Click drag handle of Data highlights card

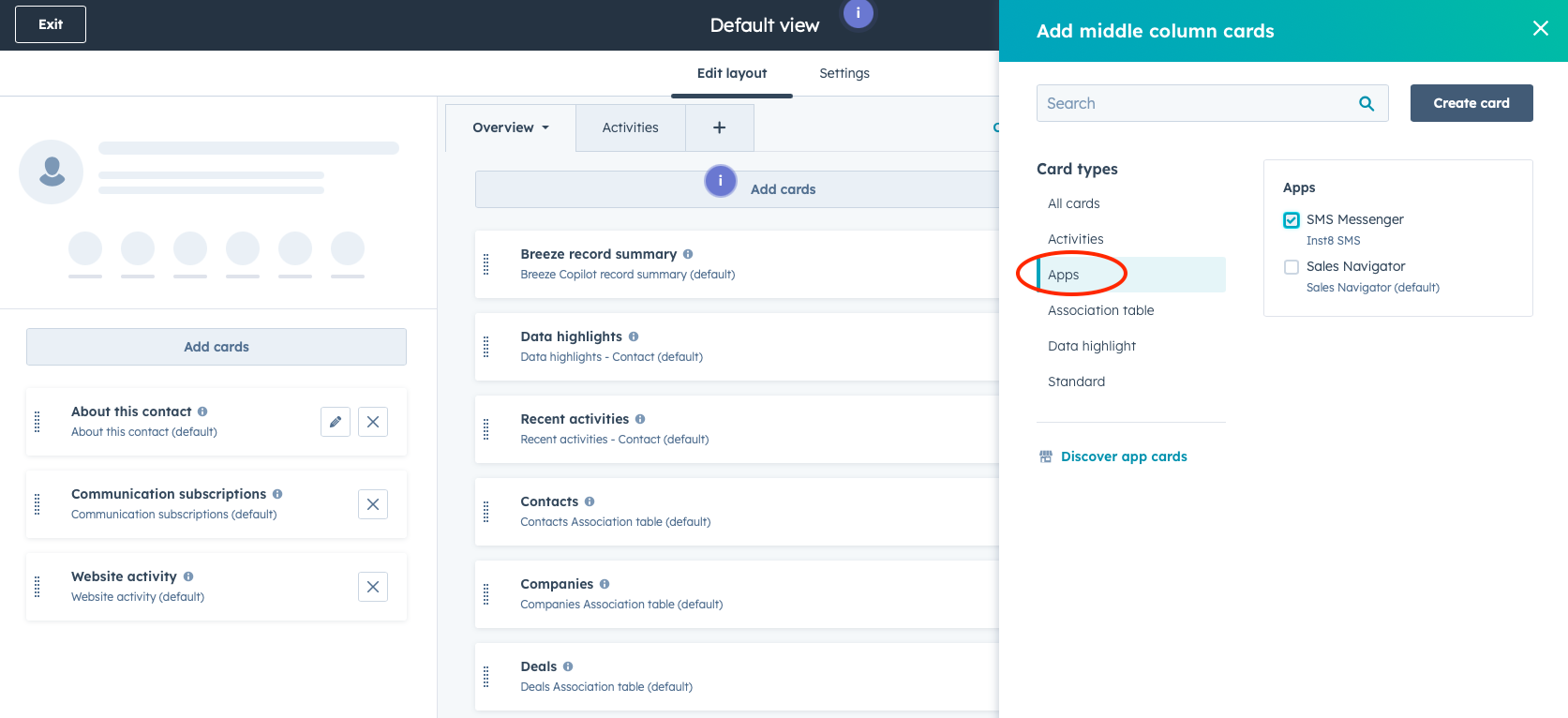click(x=485, y=347)
